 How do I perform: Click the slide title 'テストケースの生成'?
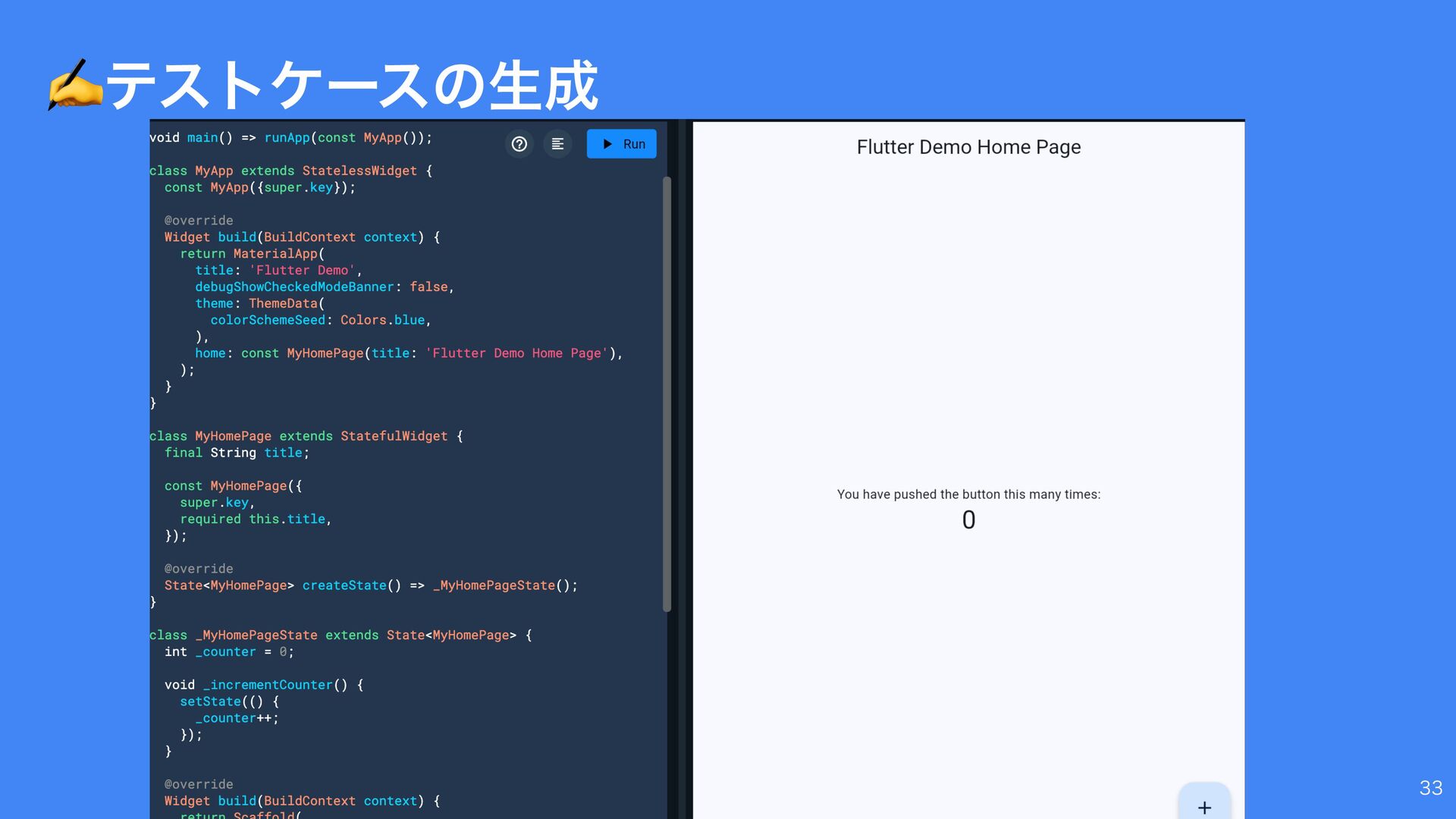point(353,86)
